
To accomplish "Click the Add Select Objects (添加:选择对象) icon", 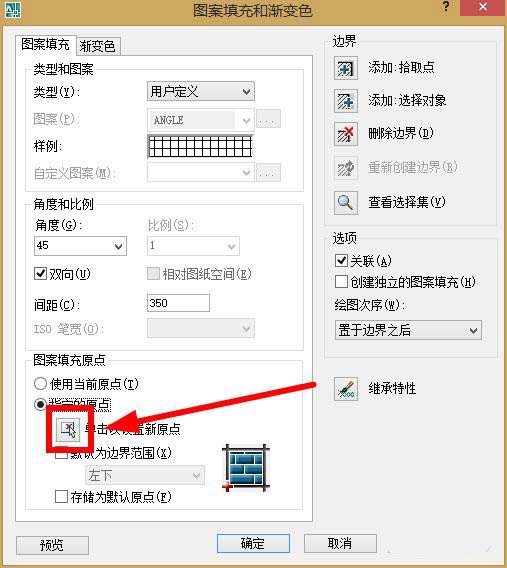I will coord(345,101).
